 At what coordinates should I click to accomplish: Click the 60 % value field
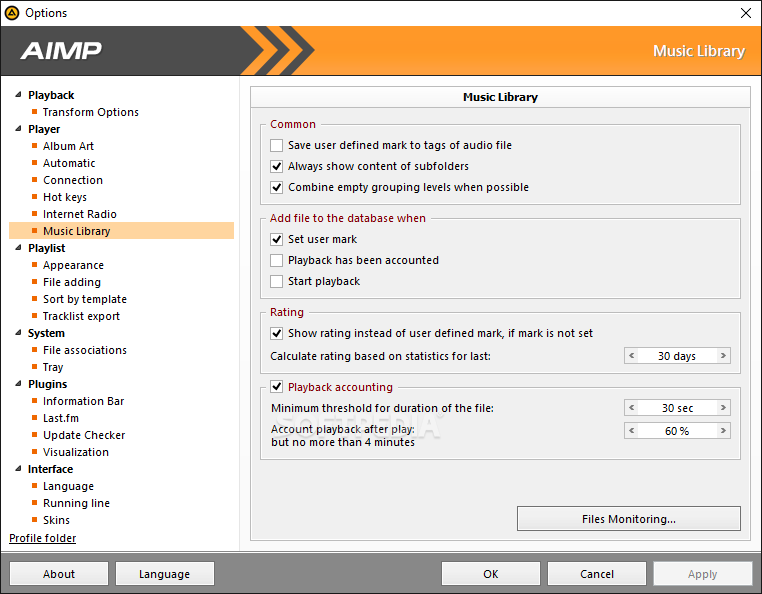[677, 431]
